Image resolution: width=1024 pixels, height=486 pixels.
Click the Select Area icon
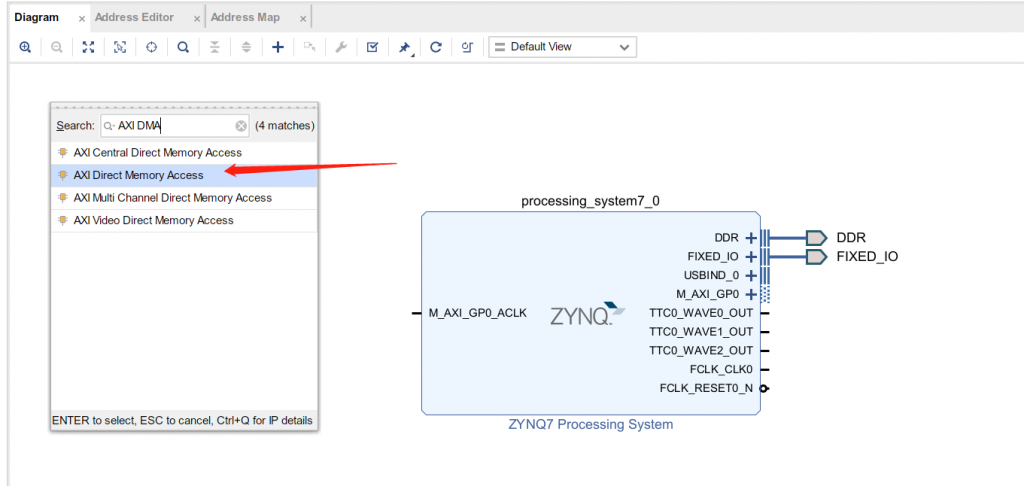coord(120,47)
